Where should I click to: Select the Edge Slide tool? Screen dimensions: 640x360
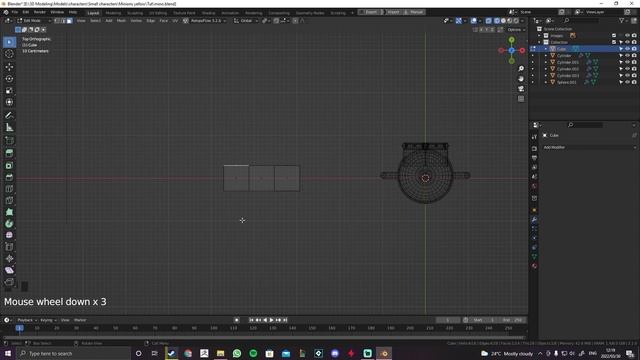tap(9, 247)
